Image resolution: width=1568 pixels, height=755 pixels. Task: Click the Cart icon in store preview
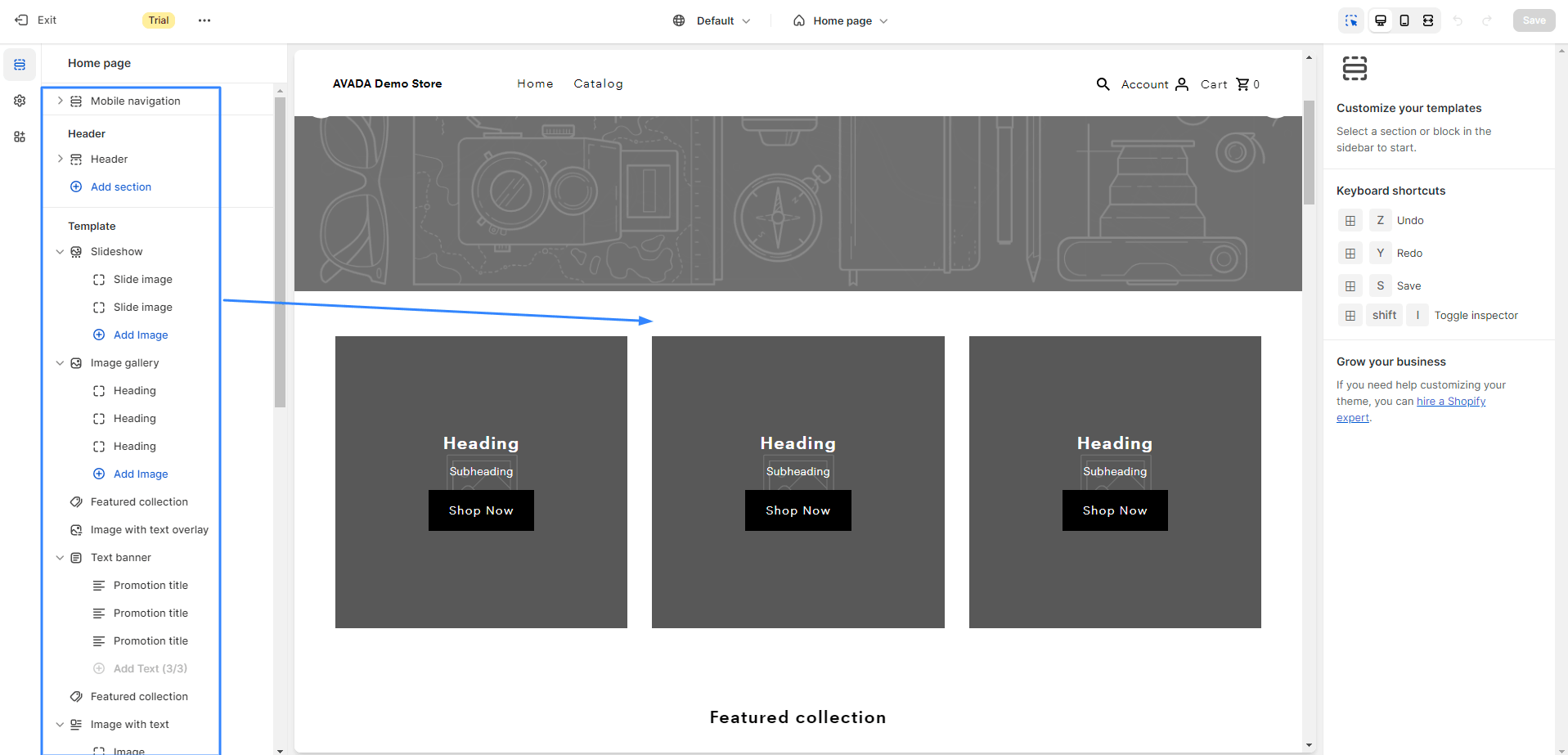pyautogui.click(x=1242, y=84)
